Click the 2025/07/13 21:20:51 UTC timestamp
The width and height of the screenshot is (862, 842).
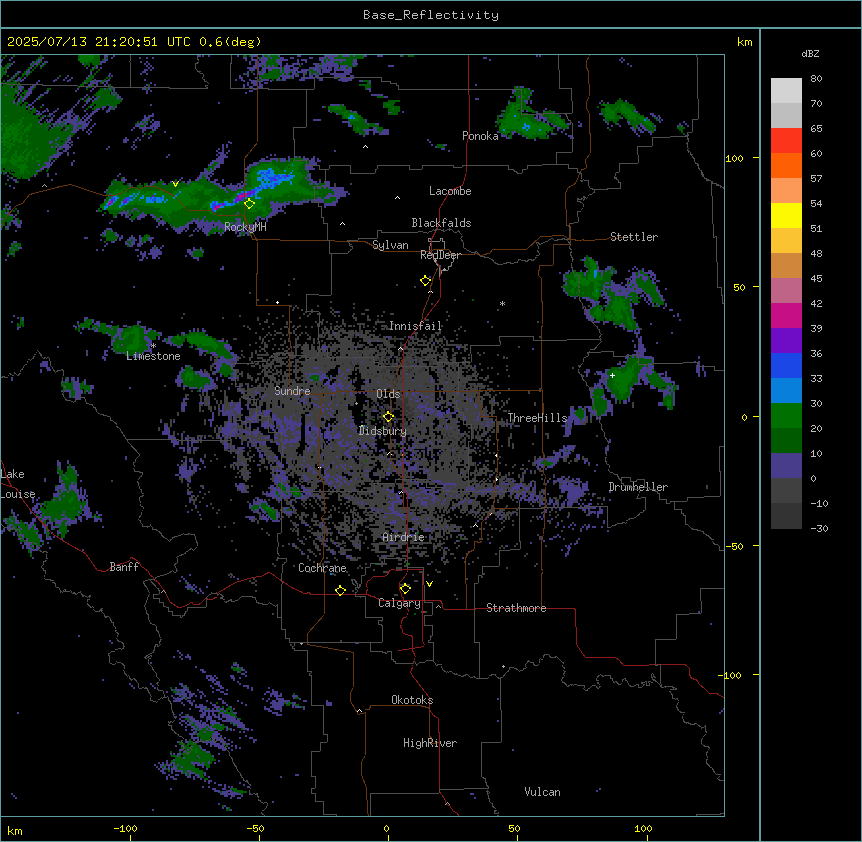click(99, 42)
